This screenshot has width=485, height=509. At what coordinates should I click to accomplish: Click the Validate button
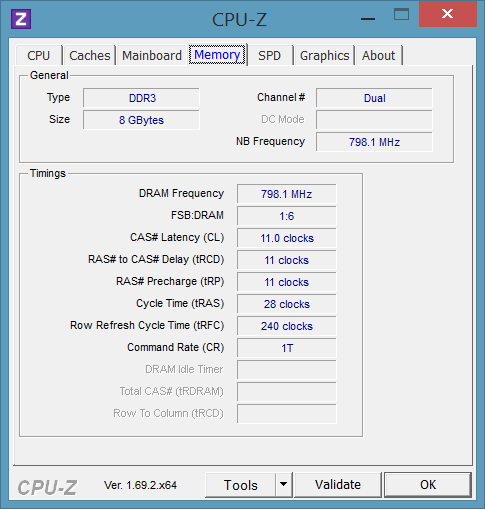pos(338,485)
